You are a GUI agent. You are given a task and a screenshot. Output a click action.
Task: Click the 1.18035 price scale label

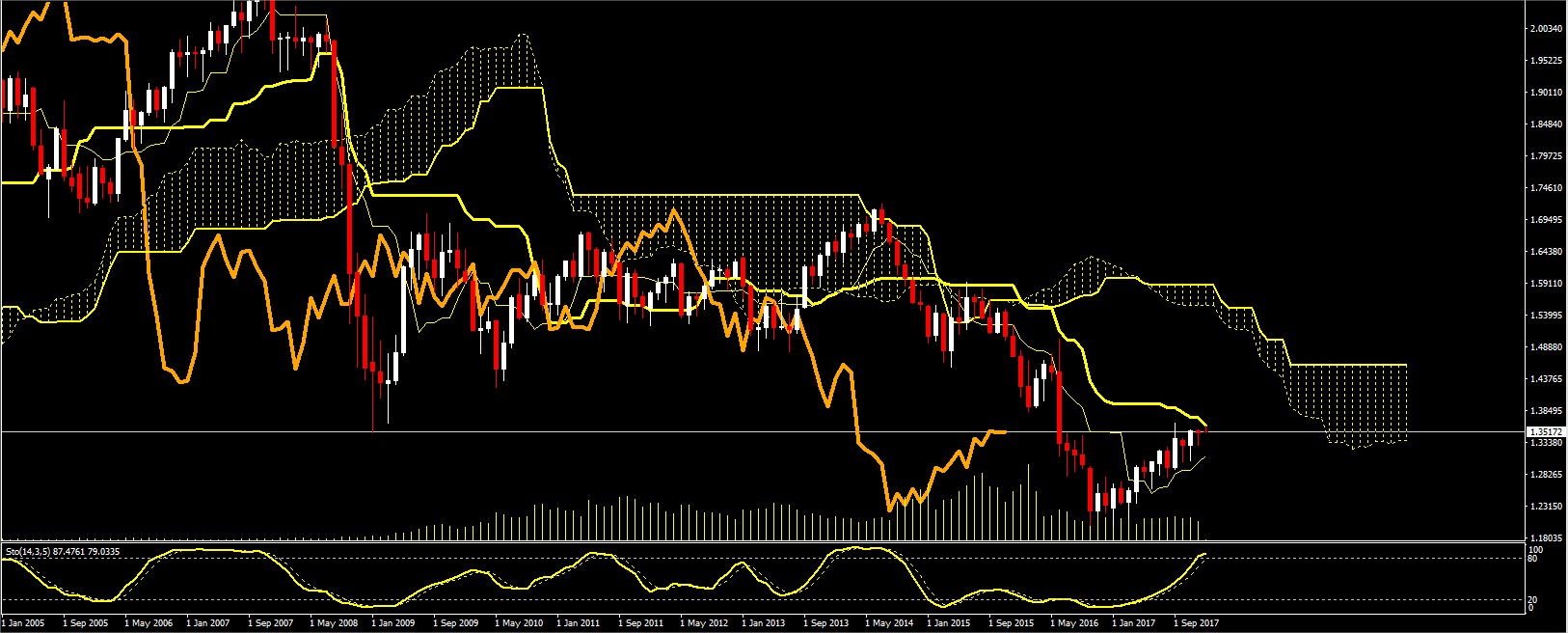point(1545,538)
